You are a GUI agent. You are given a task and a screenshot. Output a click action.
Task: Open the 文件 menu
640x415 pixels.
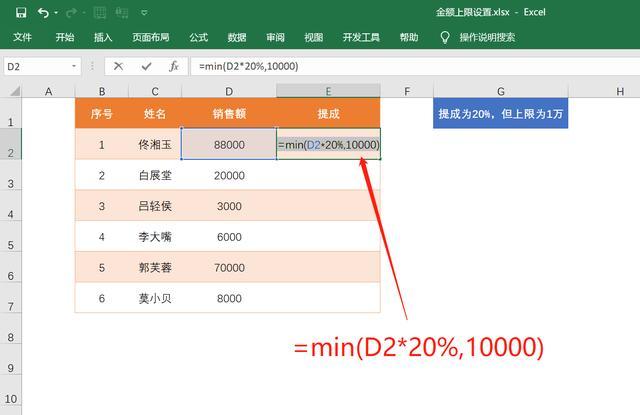pyautogui.click(x=22, y=38)
